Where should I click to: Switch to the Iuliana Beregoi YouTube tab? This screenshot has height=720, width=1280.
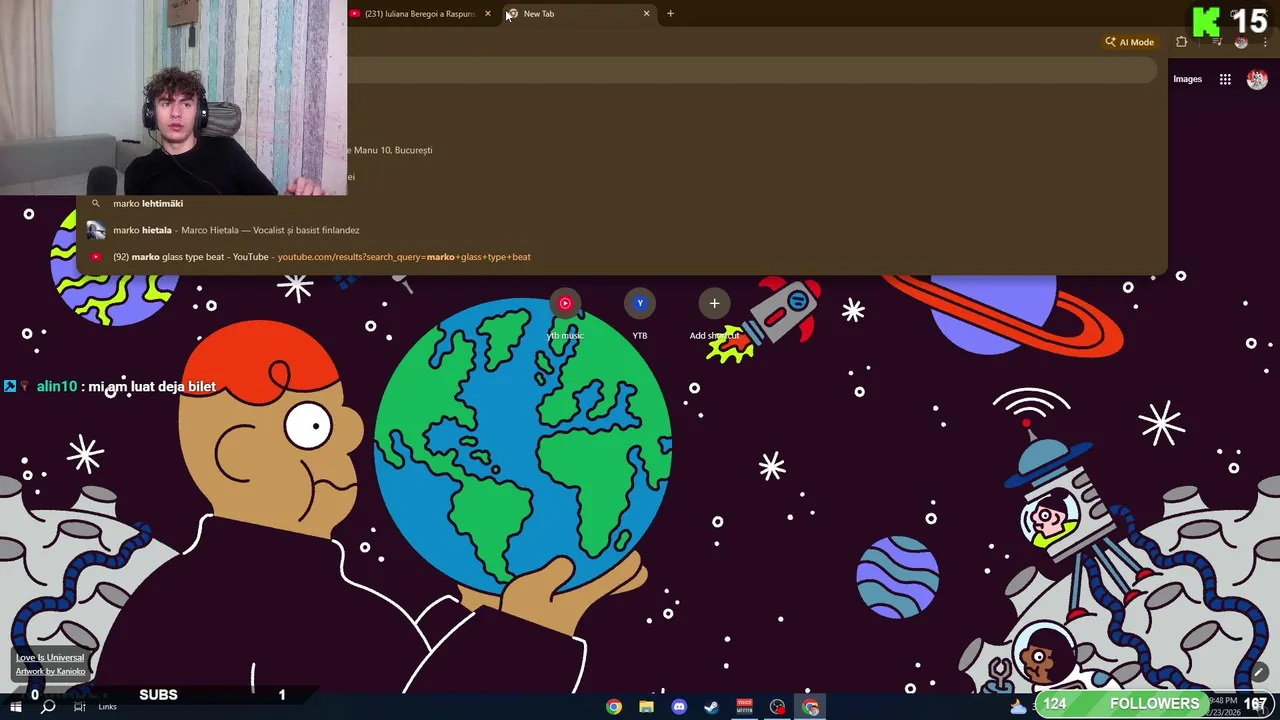pos(420,14)
